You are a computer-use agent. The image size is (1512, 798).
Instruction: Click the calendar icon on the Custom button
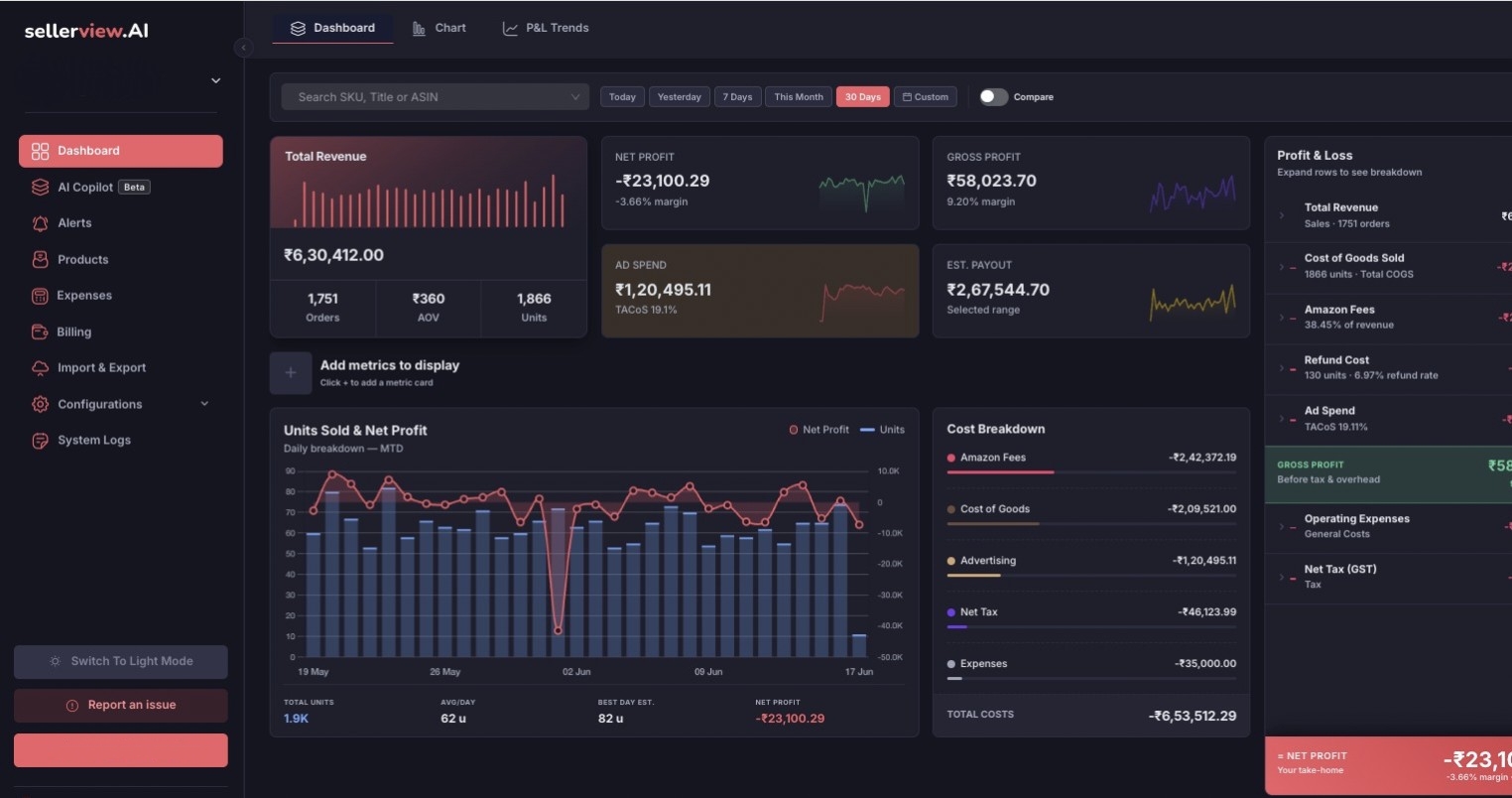[907, 97]
